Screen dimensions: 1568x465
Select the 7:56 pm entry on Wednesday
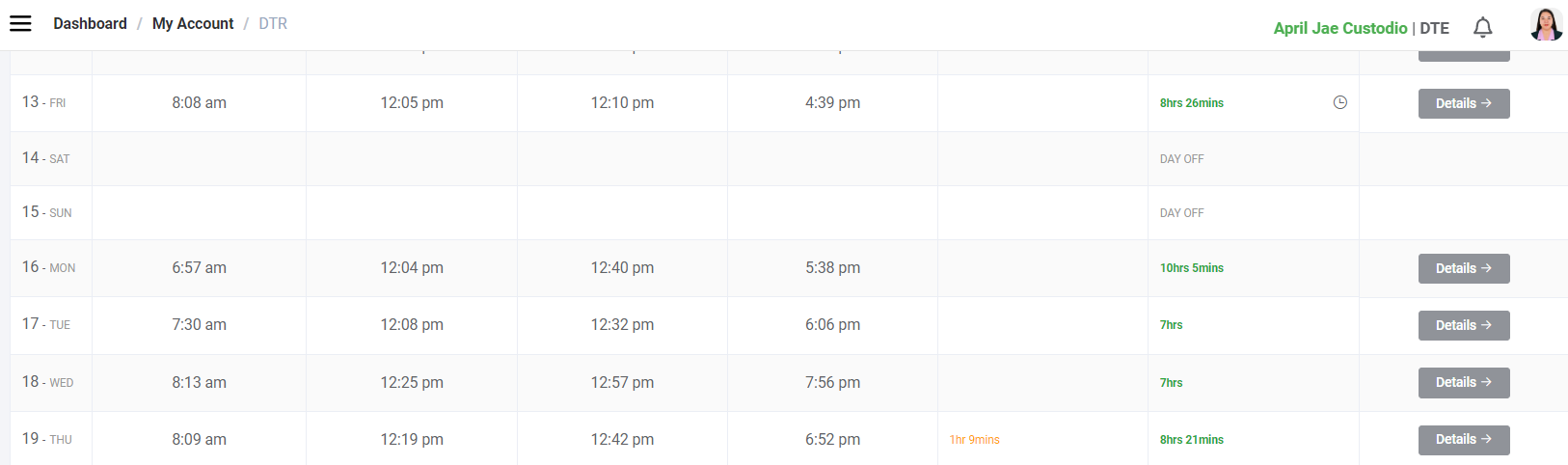point(832,382)
